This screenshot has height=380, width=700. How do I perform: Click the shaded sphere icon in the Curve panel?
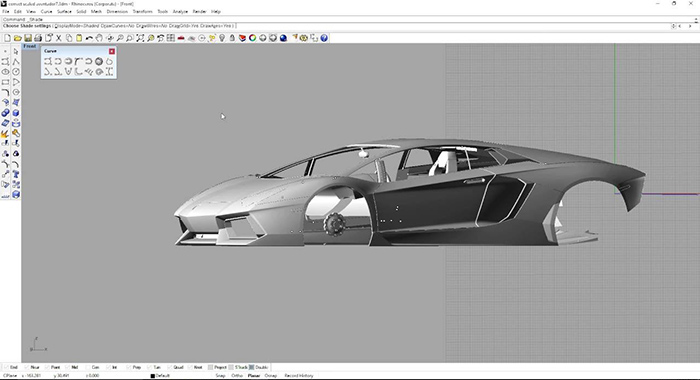99,61
